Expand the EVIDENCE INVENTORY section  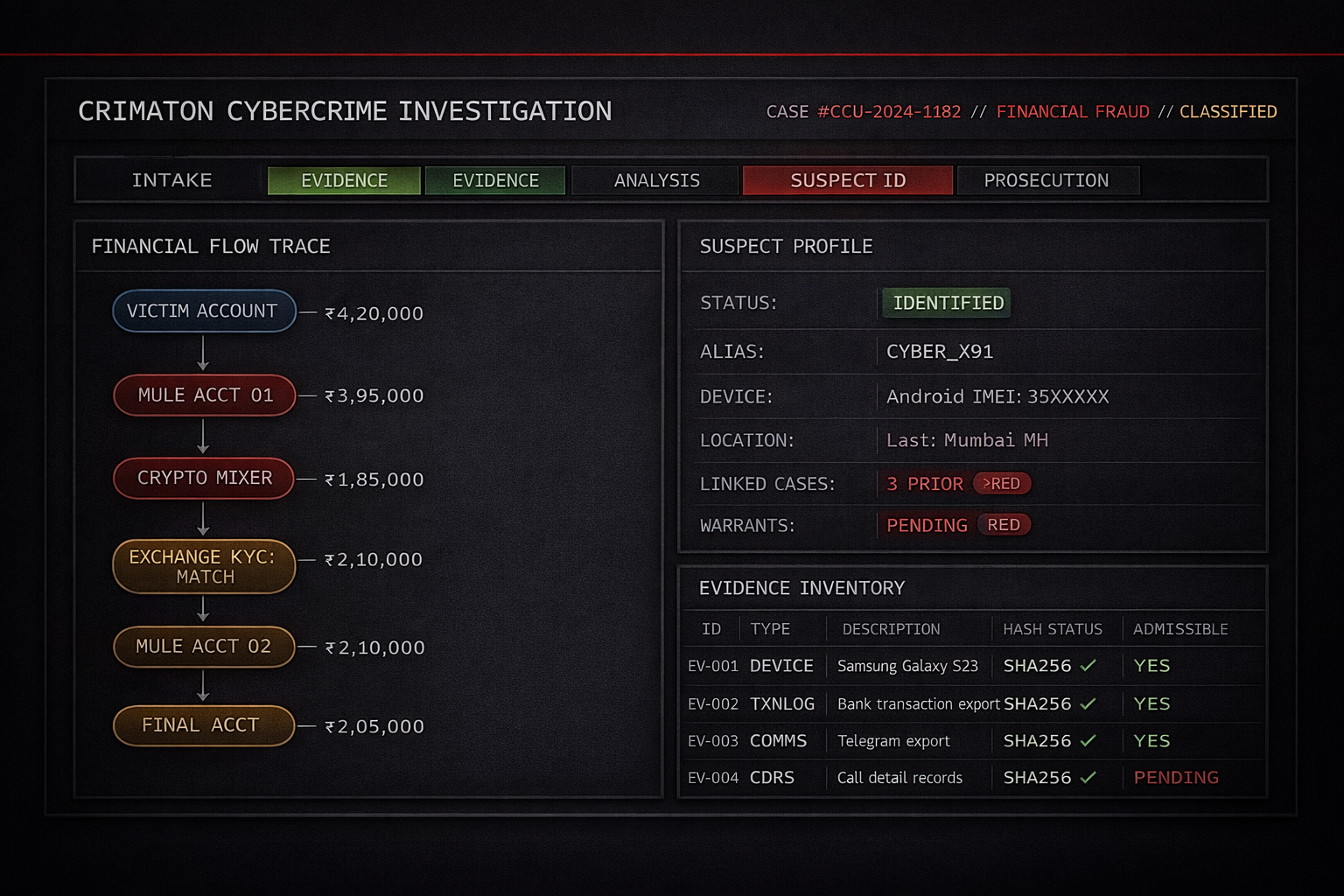pos(800,588)
